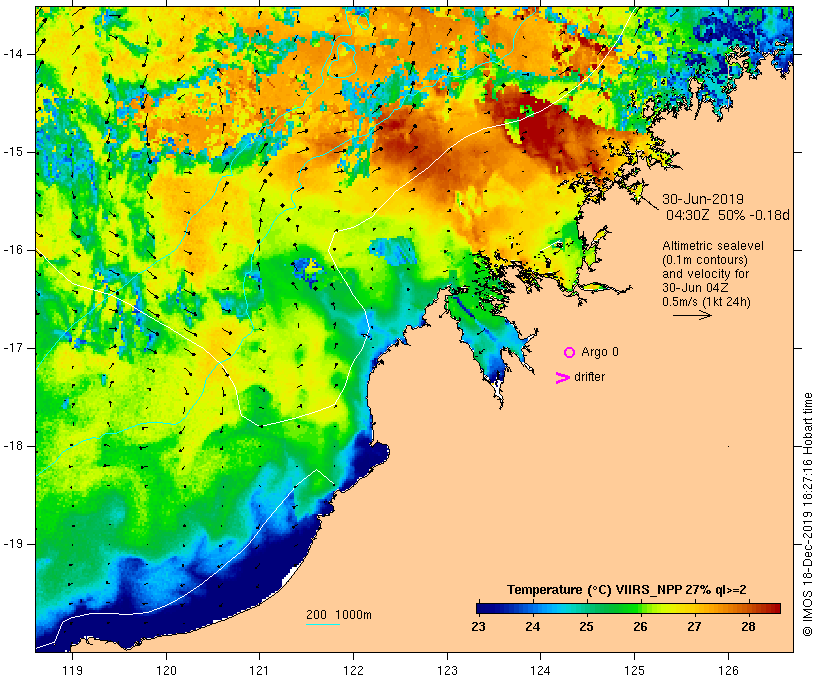The width and height of the screenshot is (820, 680).
Task: Click the 0.5m/s velocity scale arrow
Action: (692, 315)
